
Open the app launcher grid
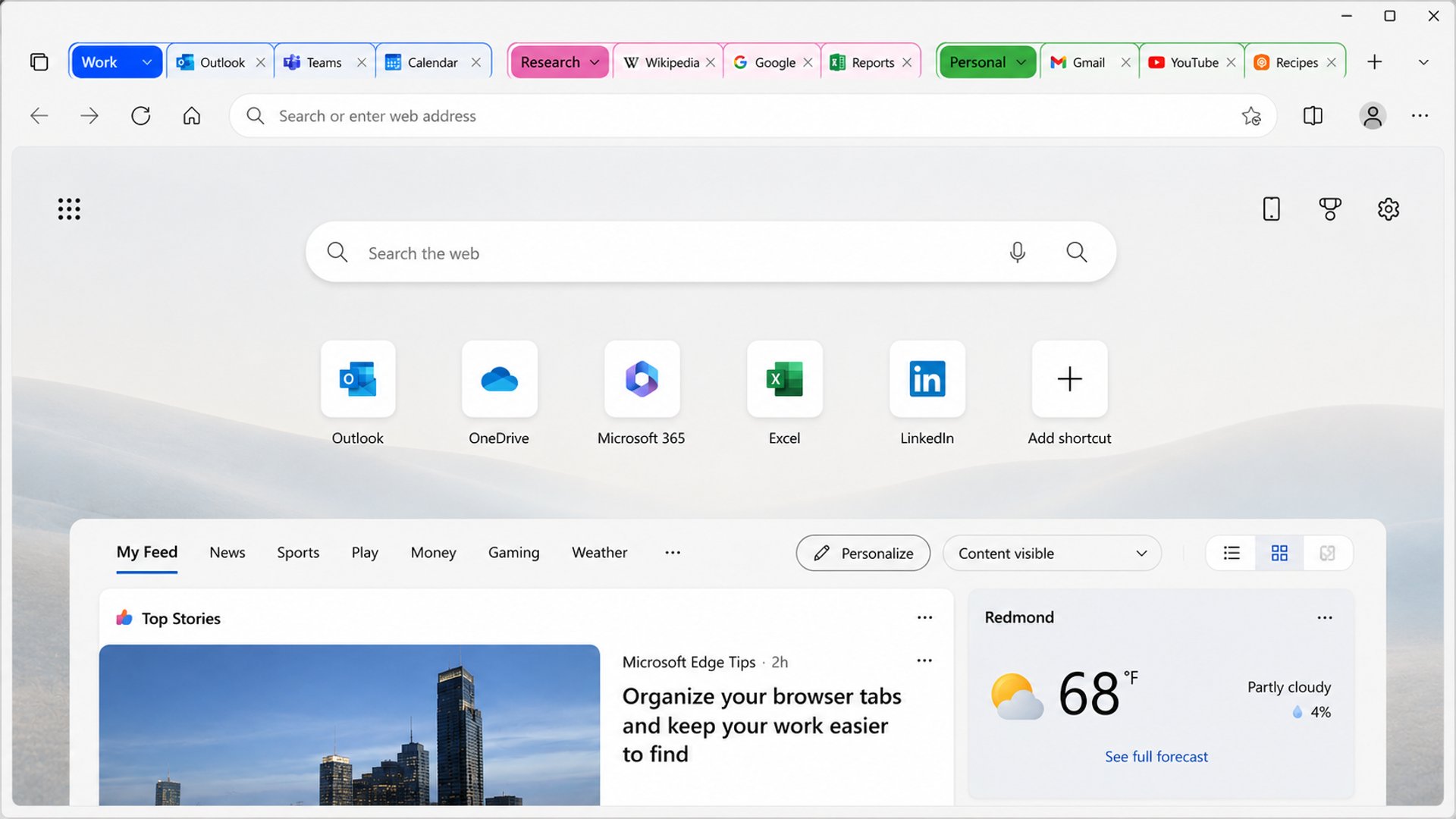(x=69, y=209)
